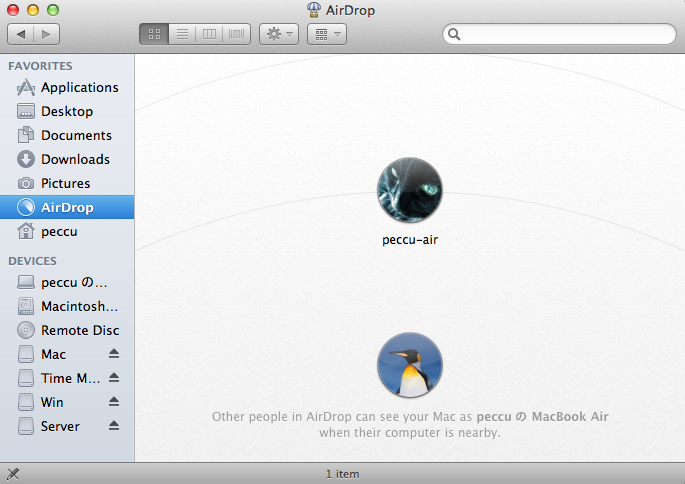The image size is (685, 484).
Task: Click the Desktop sidebar icon
Action: pyautogui.click(x=26, y=111)
